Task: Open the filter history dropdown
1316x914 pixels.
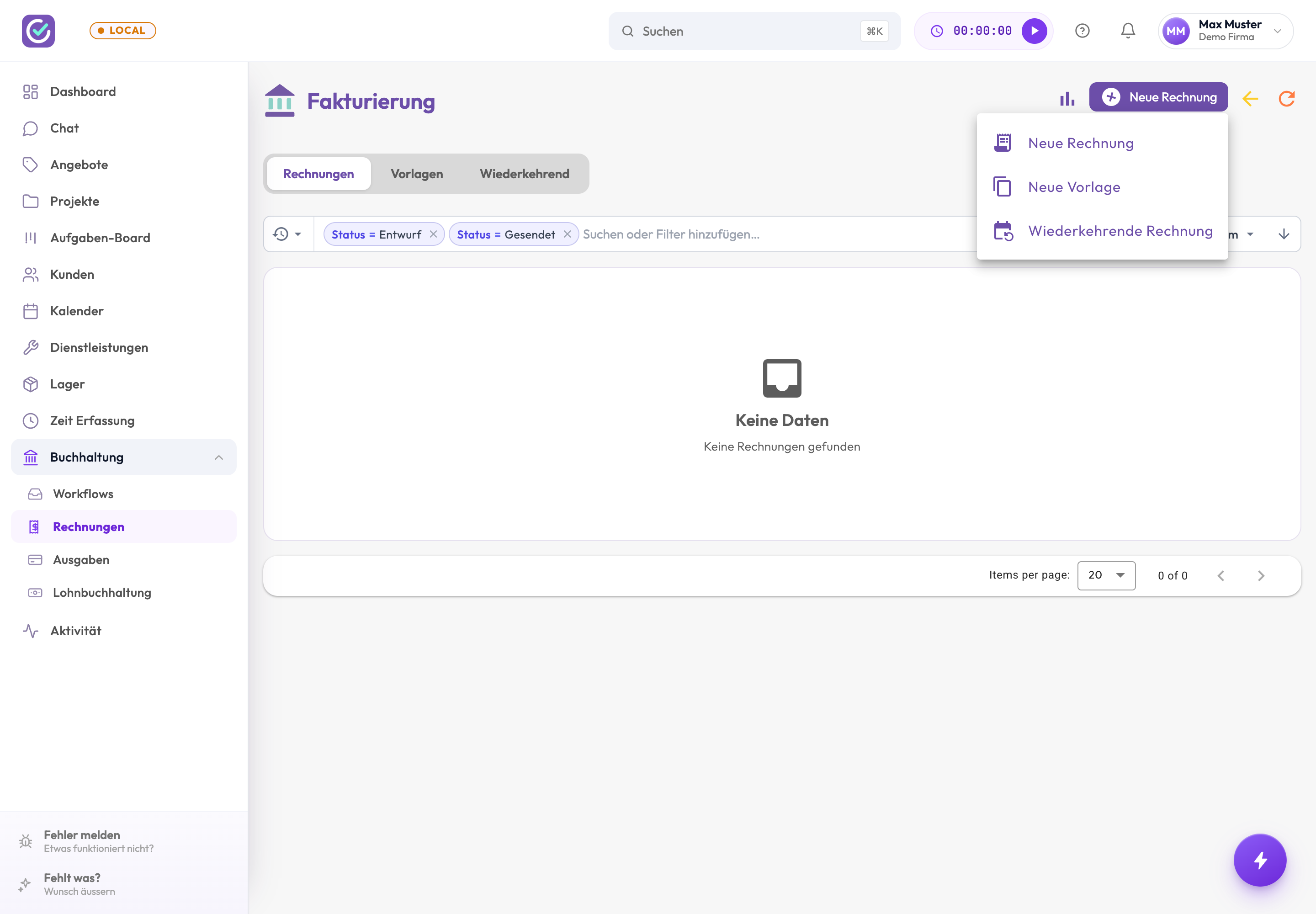Action: click(x=288, y=234)
